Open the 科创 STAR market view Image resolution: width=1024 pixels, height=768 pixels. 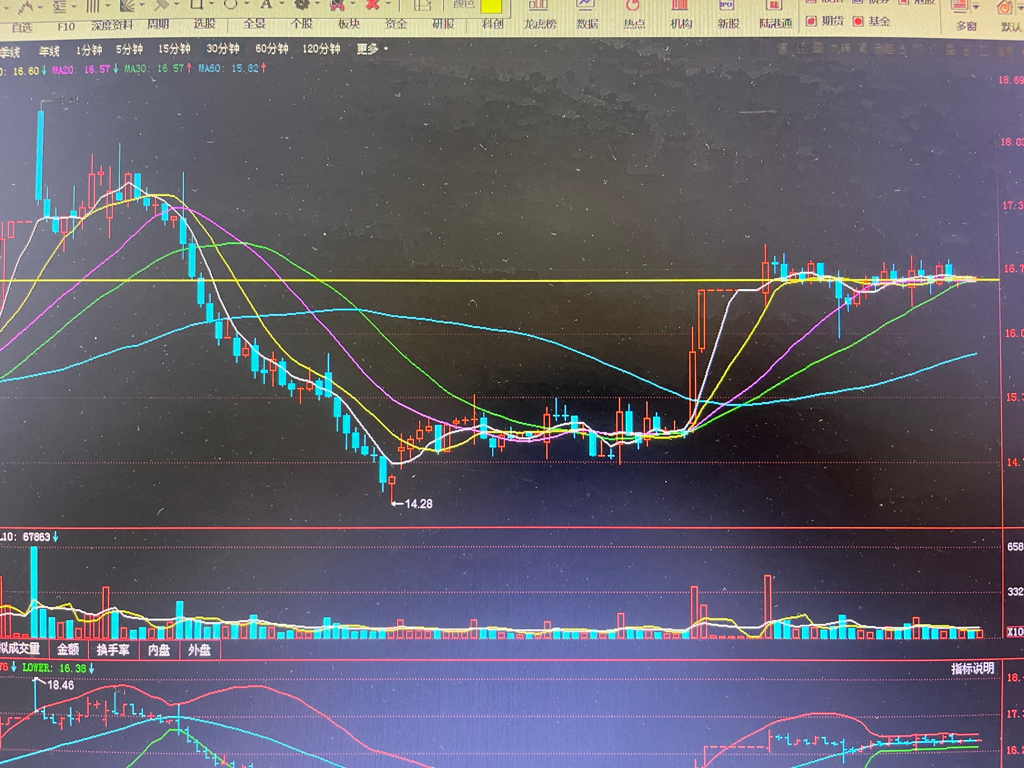[492, 24]
